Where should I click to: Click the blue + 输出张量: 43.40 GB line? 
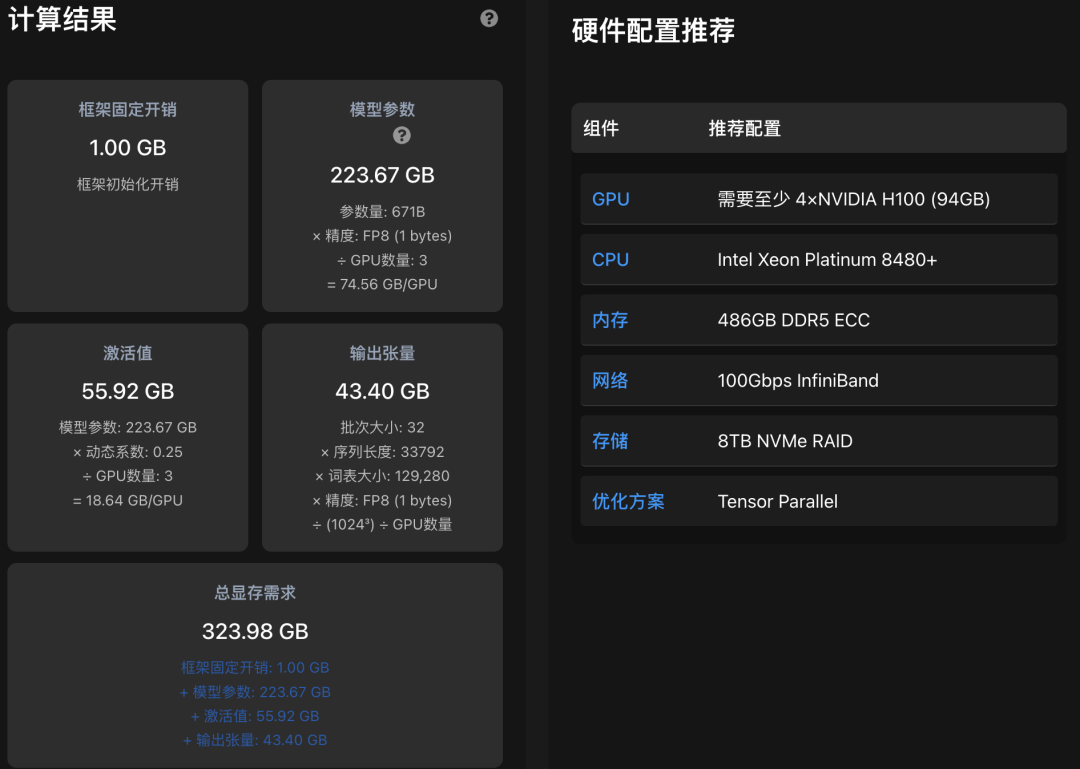pyautogui.click(x=255, y=740)
